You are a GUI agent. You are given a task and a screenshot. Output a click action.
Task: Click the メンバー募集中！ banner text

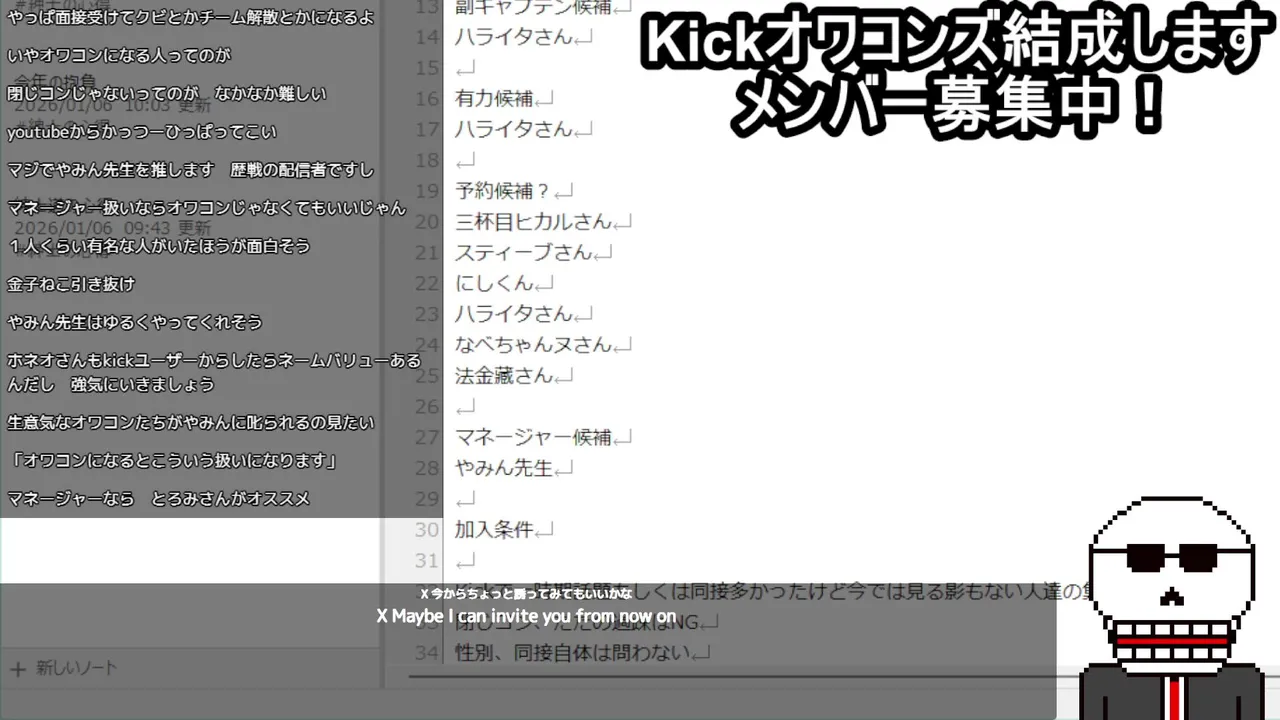tap(948, 108)
